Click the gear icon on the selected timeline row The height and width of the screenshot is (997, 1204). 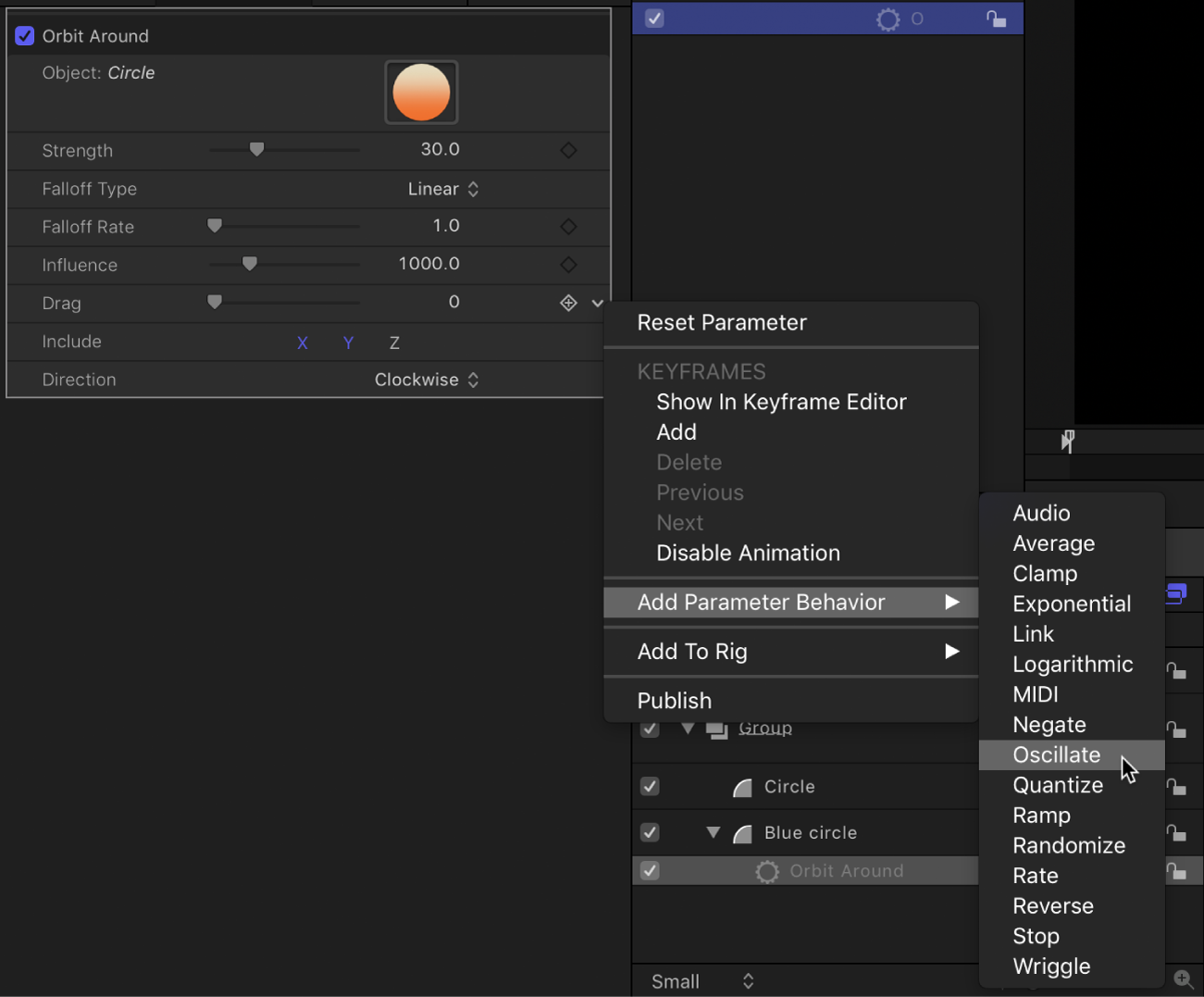tap(886, 18)
